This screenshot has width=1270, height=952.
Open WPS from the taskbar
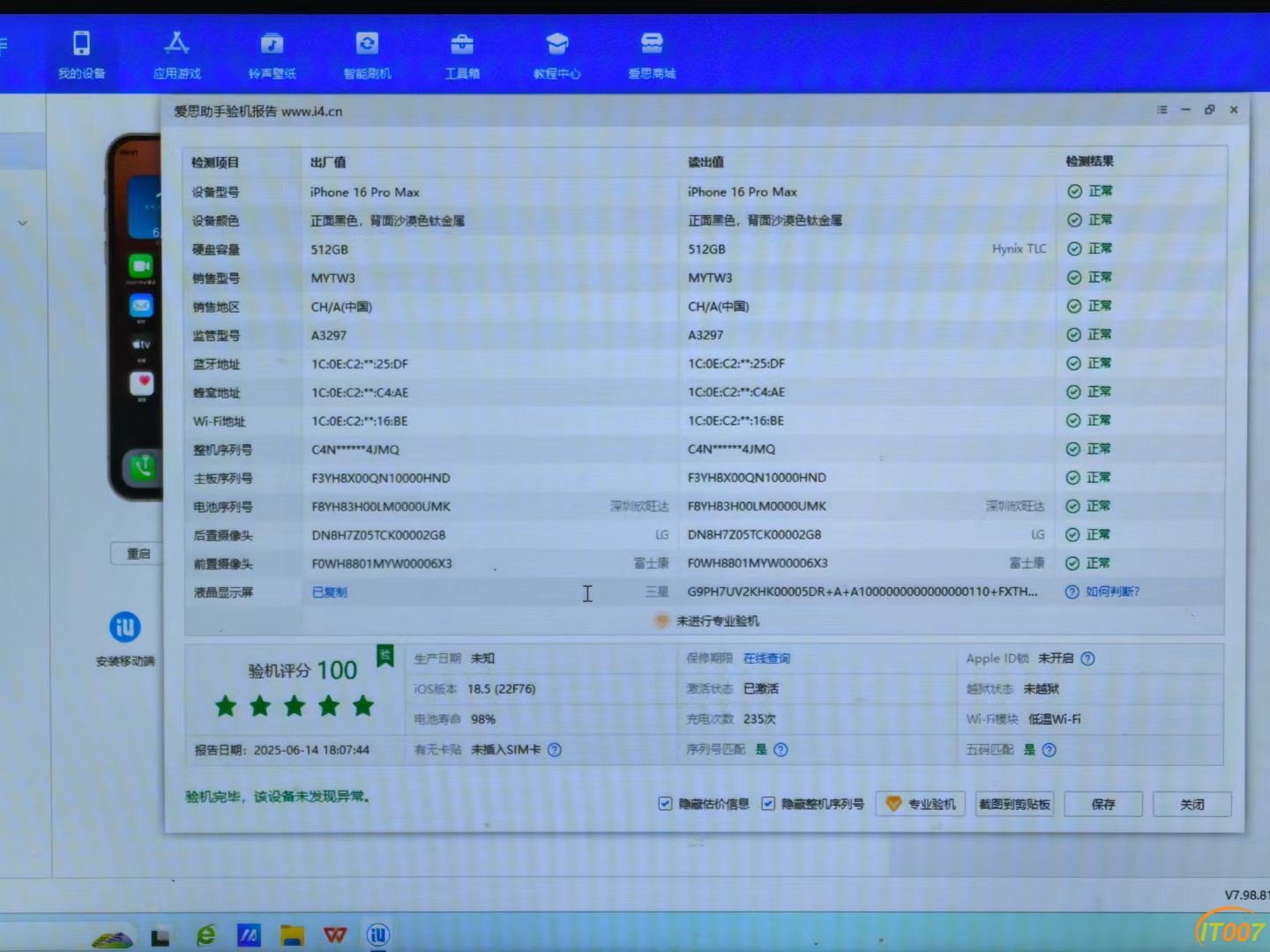click(335, 934)
